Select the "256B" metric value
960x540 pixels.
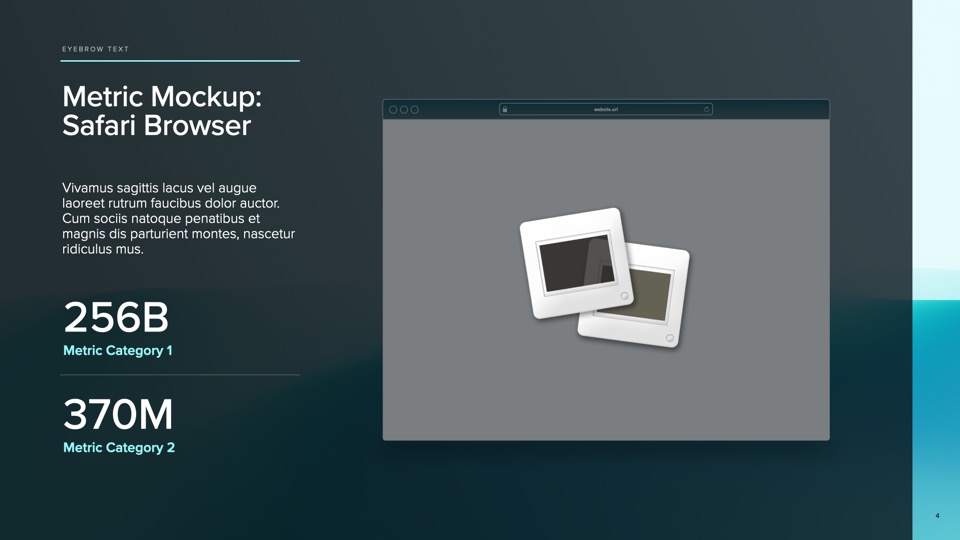pyautogui.click(x=116, y=317)
